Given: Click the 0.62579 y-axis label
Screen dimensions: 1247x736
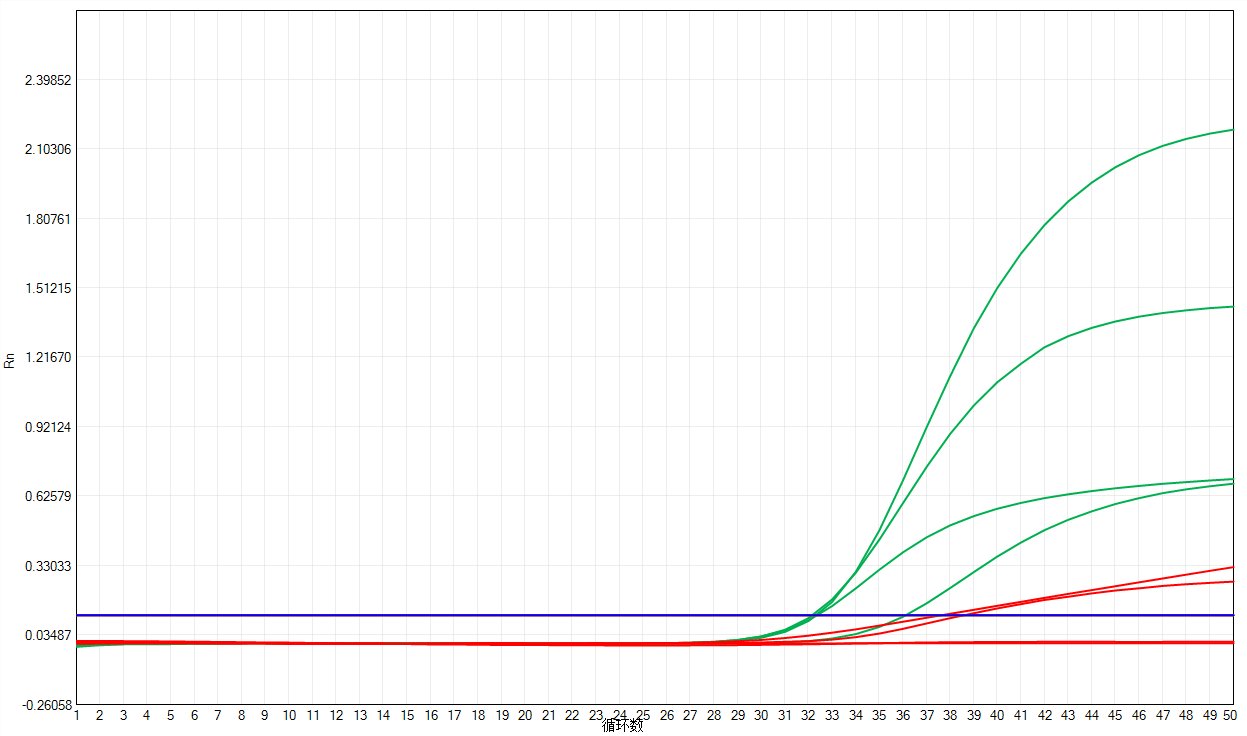Looking at the screenshot, I should pos(47,496).
